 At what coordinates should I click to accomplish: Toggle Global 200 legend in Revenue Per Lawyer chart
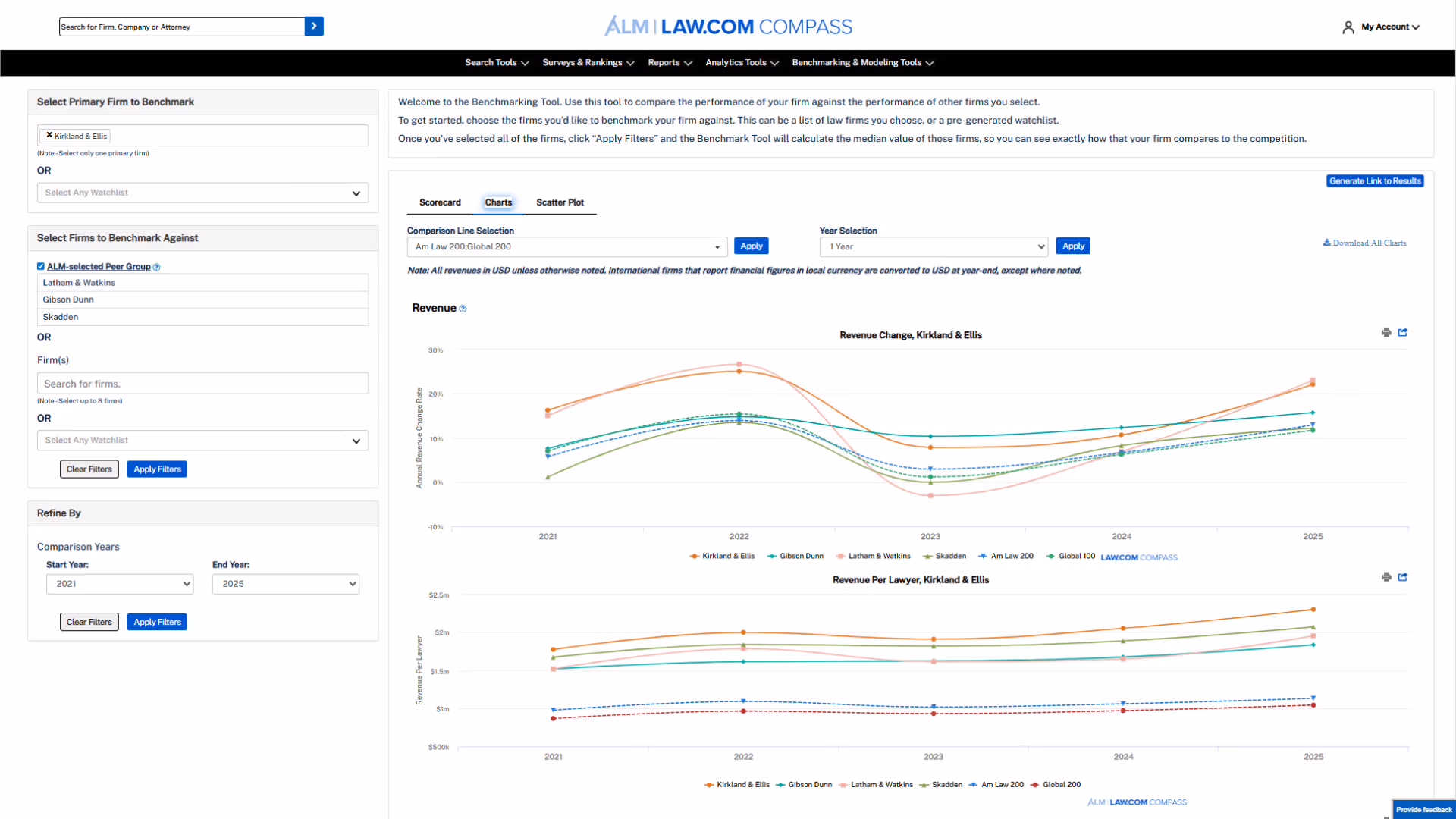click(x=1055, y=785)
